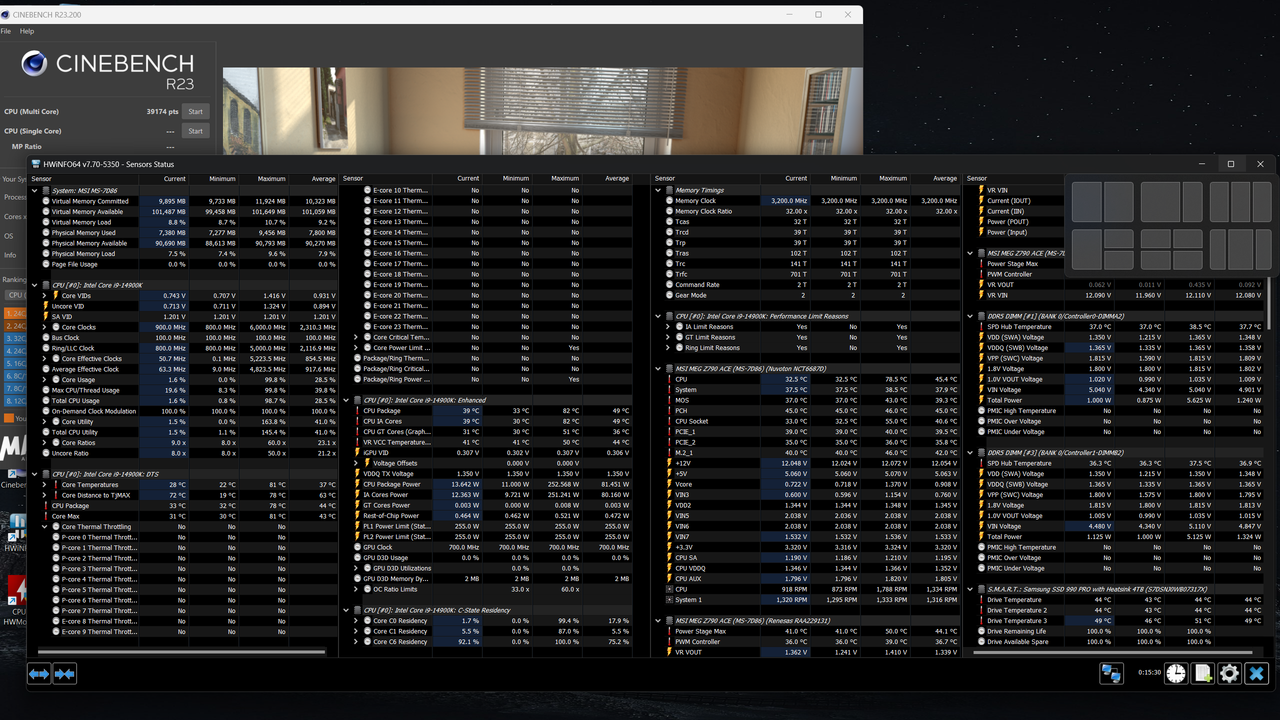Image resolution: width=1280 pixels, height=720 pixels.
Task: Launch HWiNFO from its desktop shortcut
Action: tap(17, 527)
